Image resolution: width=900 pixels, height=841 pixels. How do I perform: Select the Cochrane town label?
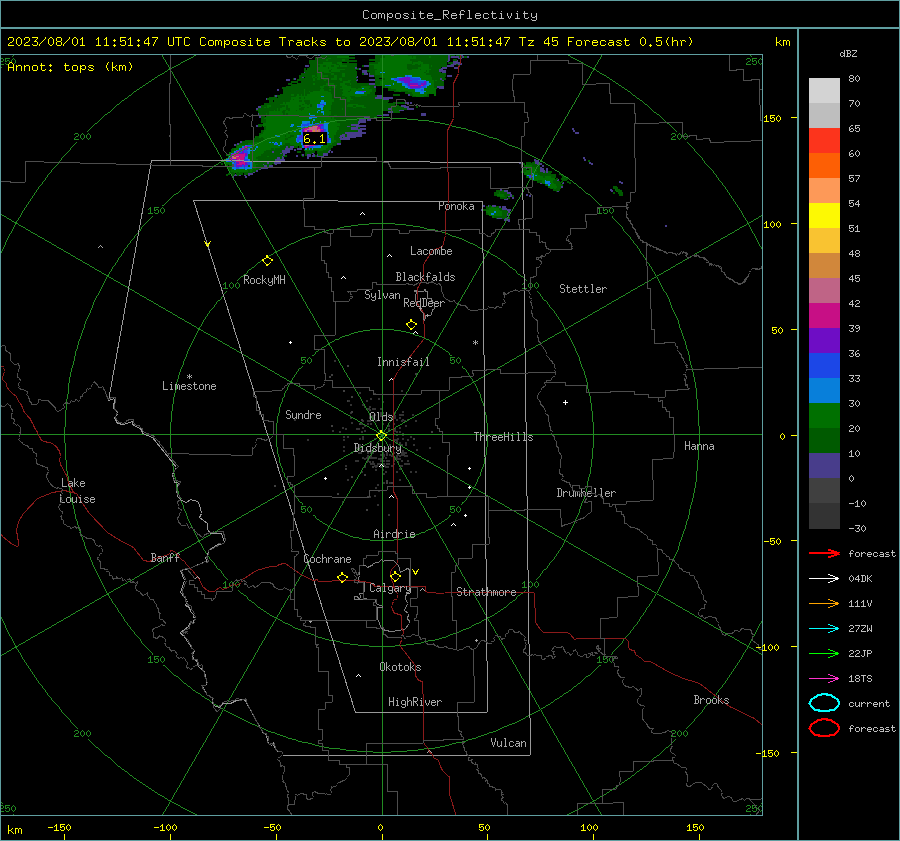[327, 559]
